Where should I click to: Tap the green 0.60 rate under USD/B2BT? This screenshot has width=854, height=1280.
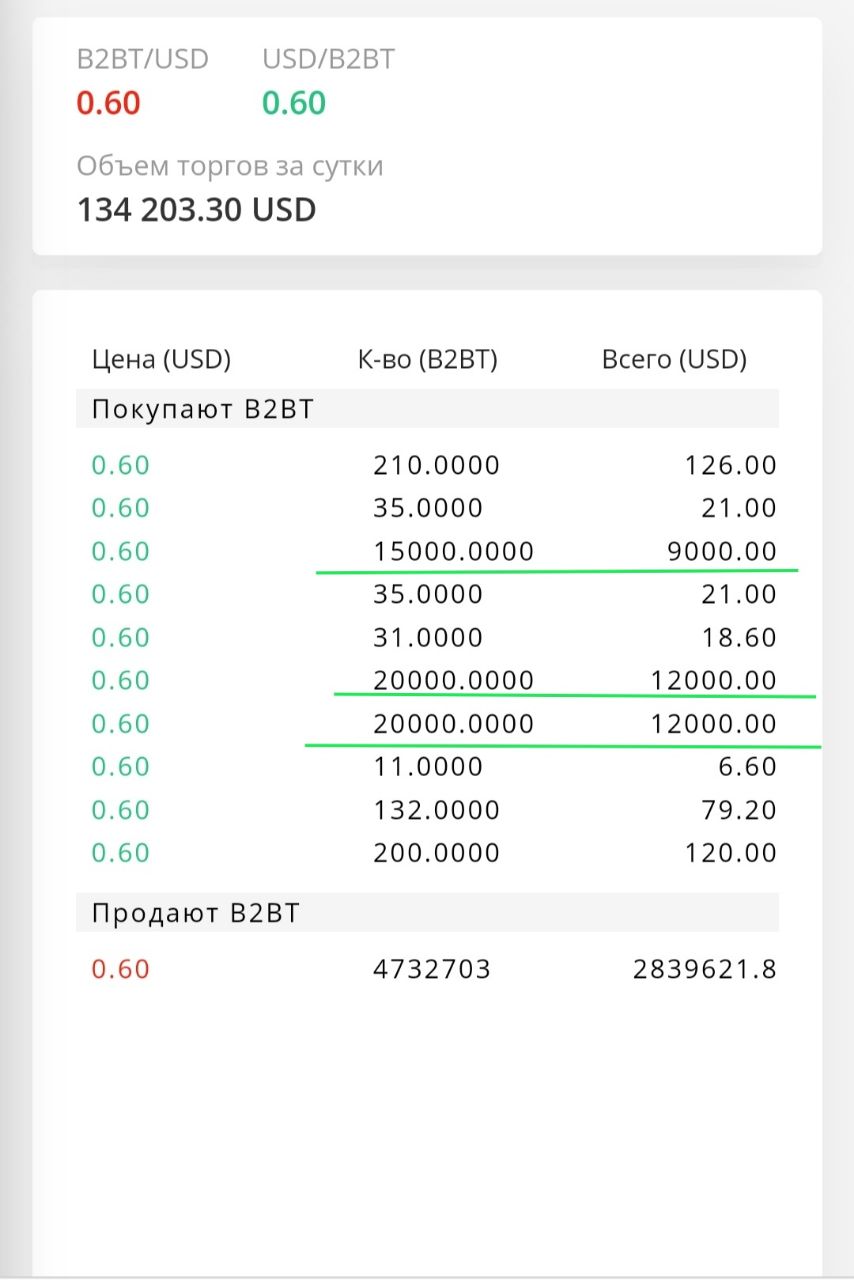(294, 103)
